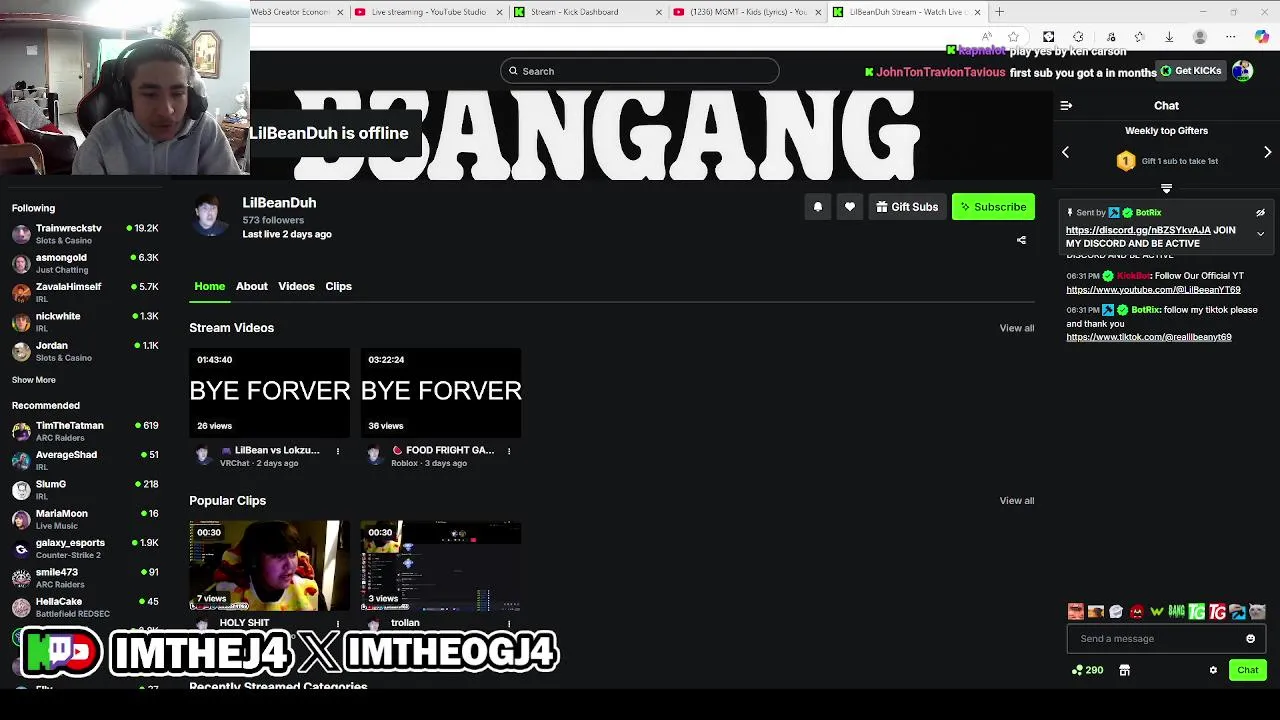This screenshot has height=720, width=1280.
Task: Show previous weekly top gifter
Action: (1065, 152)
